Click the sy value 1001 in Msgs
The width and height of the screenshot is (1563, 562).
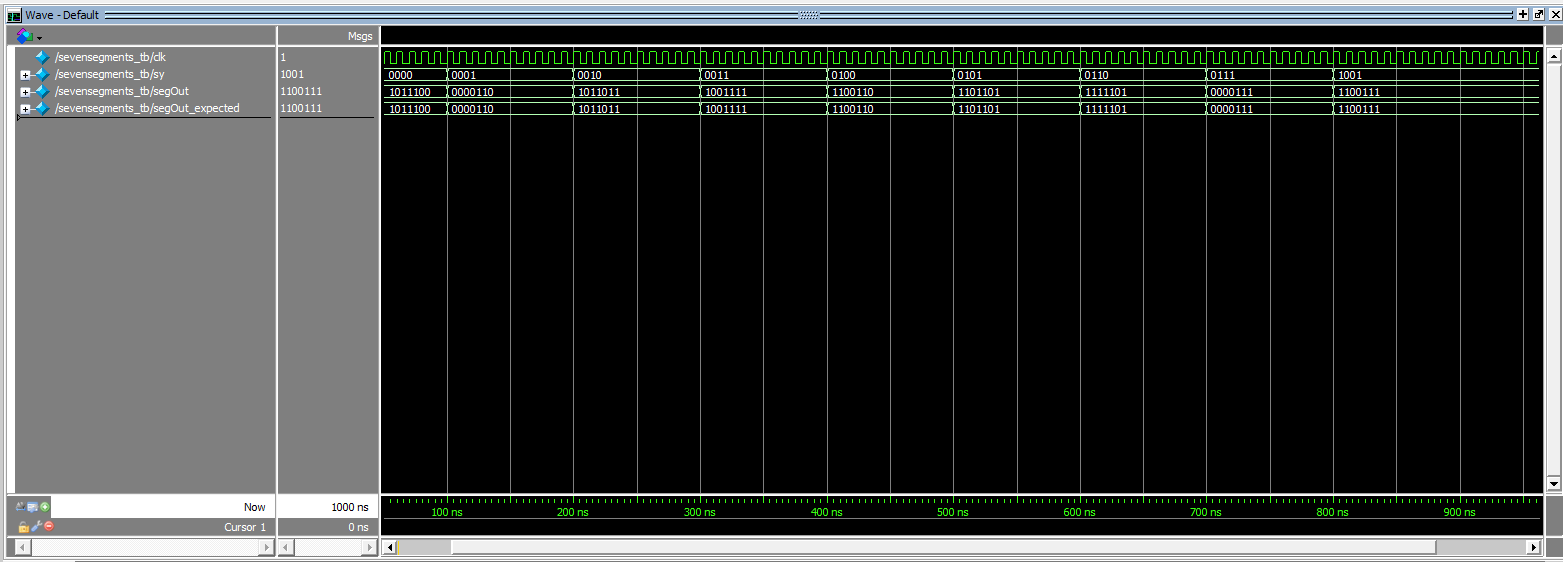(x=292, y=74)
